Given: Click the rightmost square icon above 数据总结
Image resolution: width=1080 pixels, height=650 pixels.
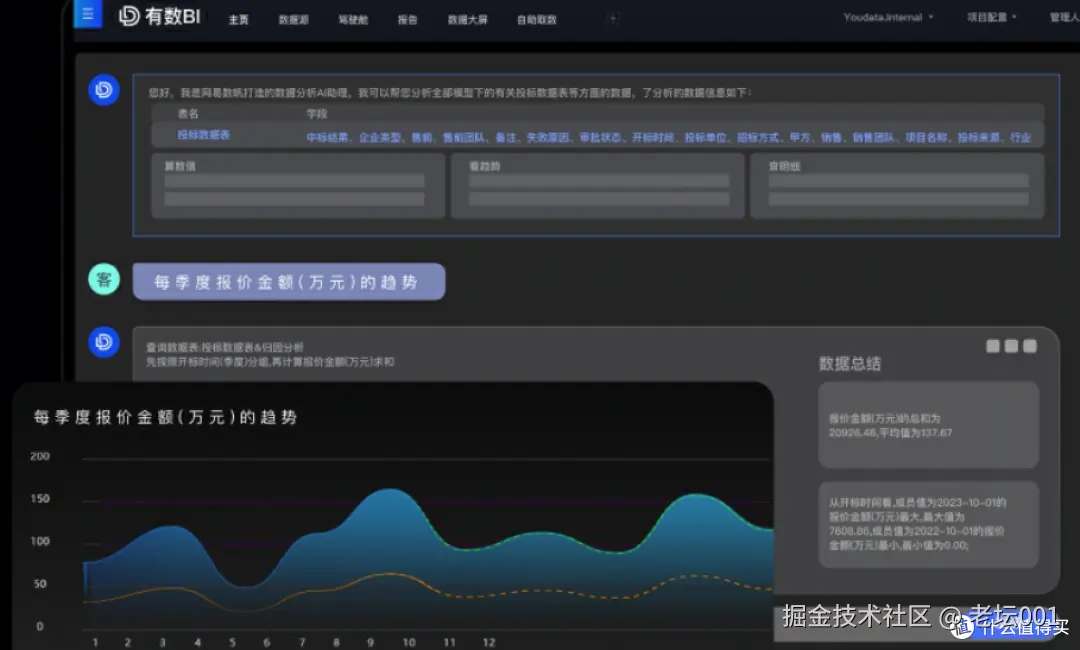Looking at the screenshot, I should [1028, 345].
